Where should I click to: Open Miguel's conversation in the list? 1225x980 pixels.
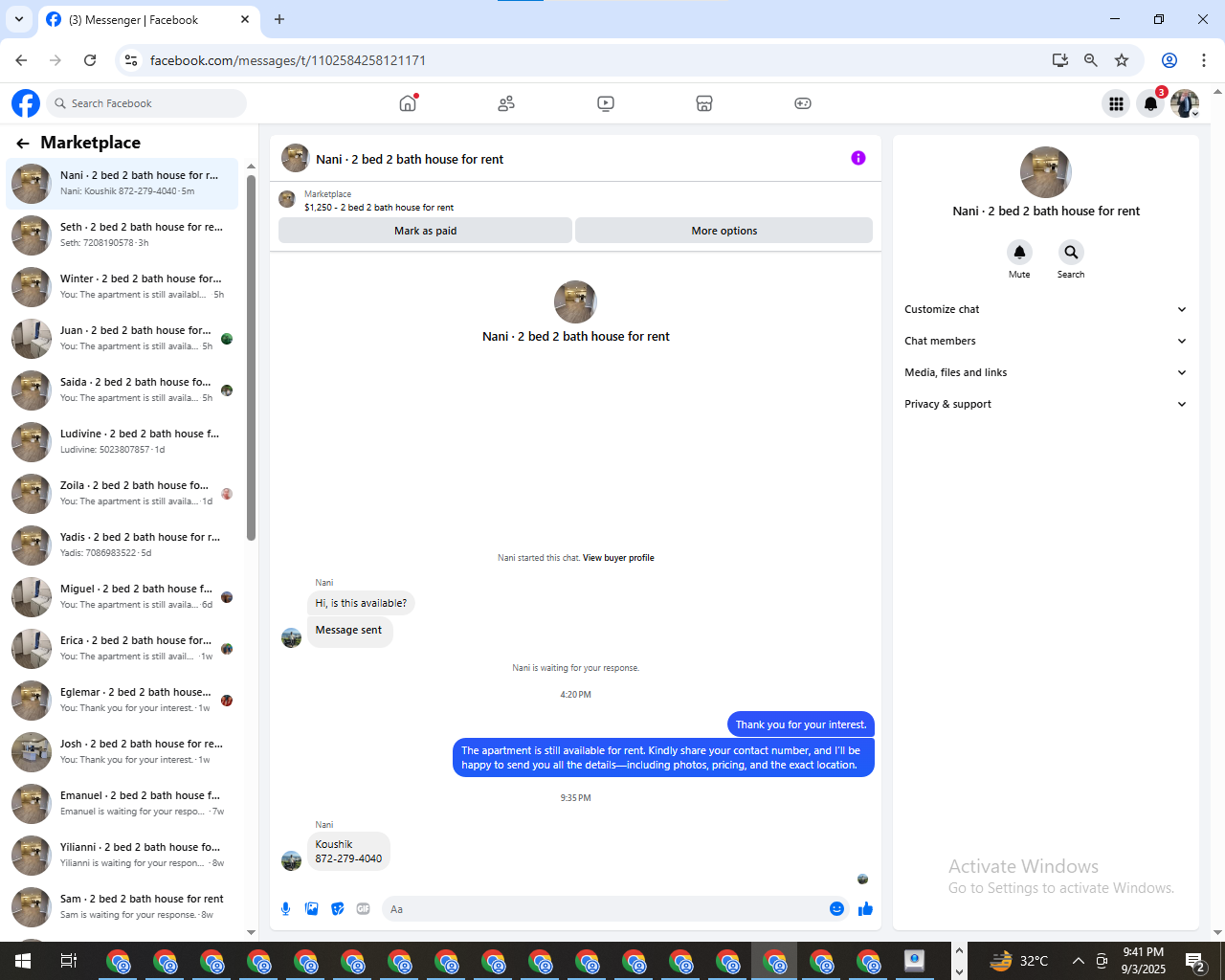point(122,596)
